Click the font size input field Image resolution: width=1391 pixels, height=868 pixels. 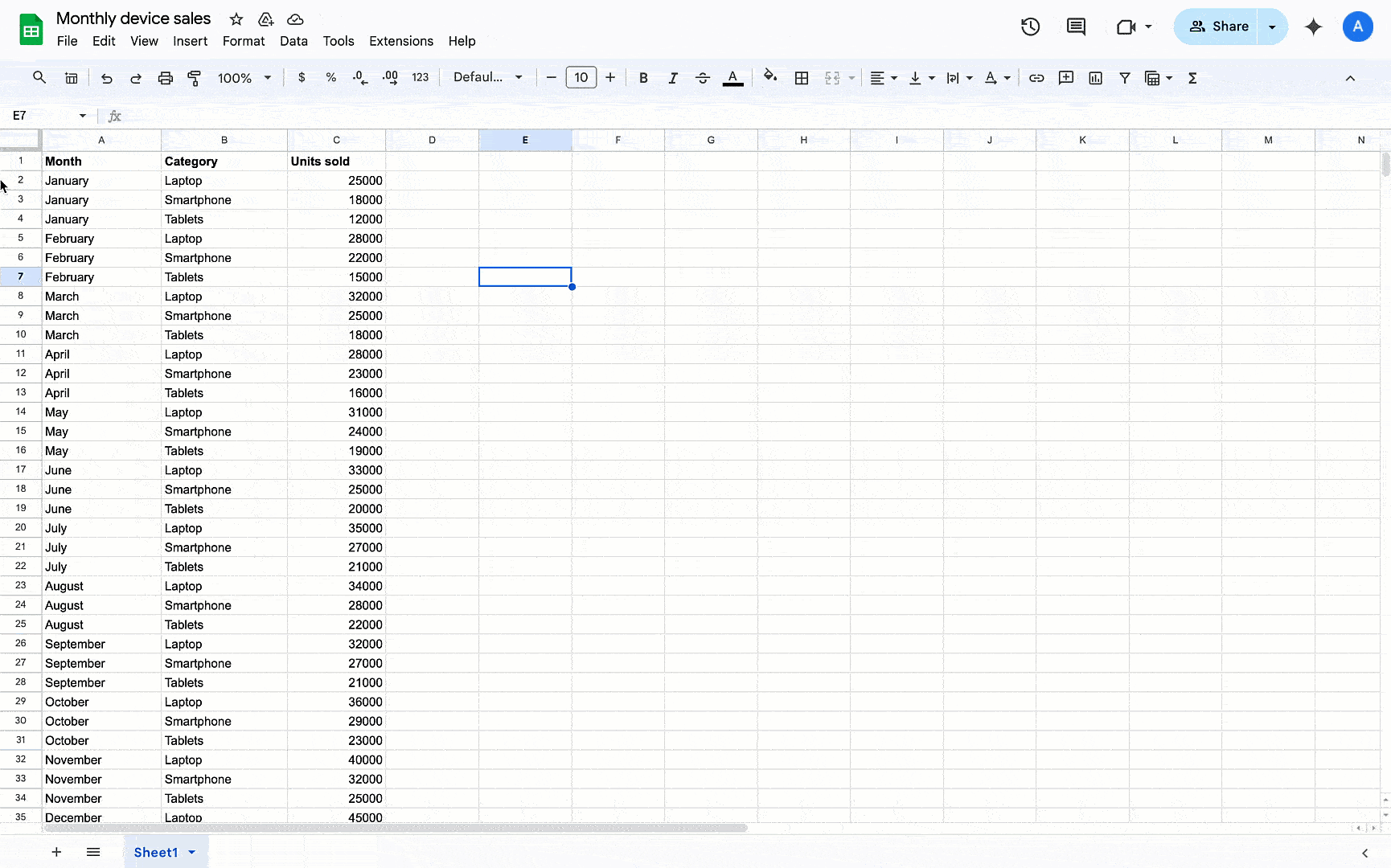pos(581,78)
